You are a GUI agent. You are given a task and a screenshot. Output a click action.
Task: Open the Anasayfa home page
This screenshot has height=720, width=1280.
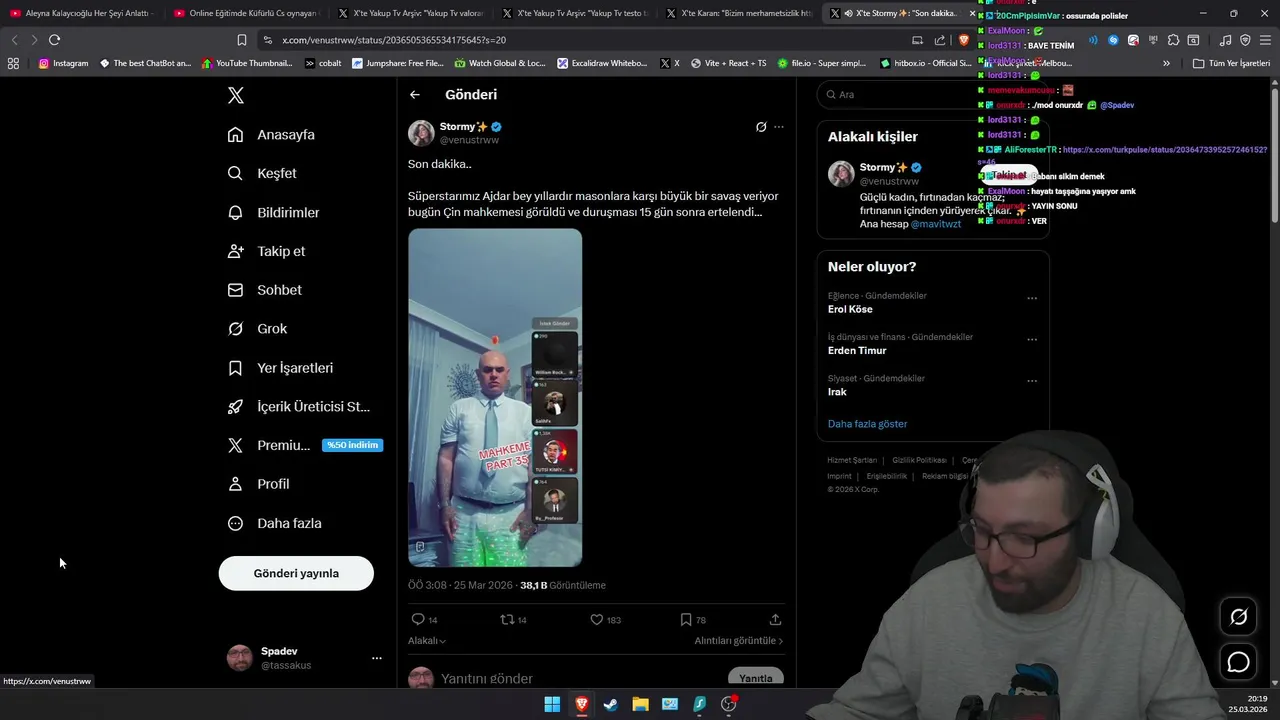(x=271, y=134)
